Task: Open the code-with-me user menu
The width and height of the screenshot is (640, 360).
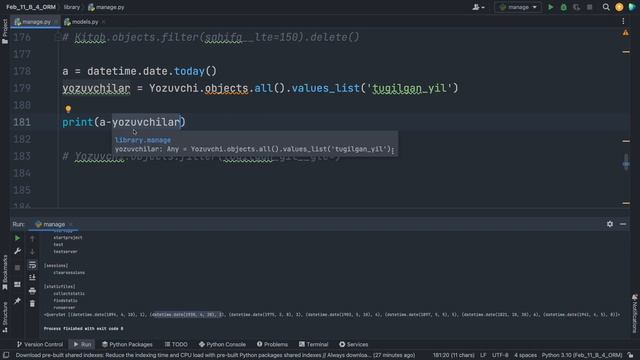Action: pos(478,7)
